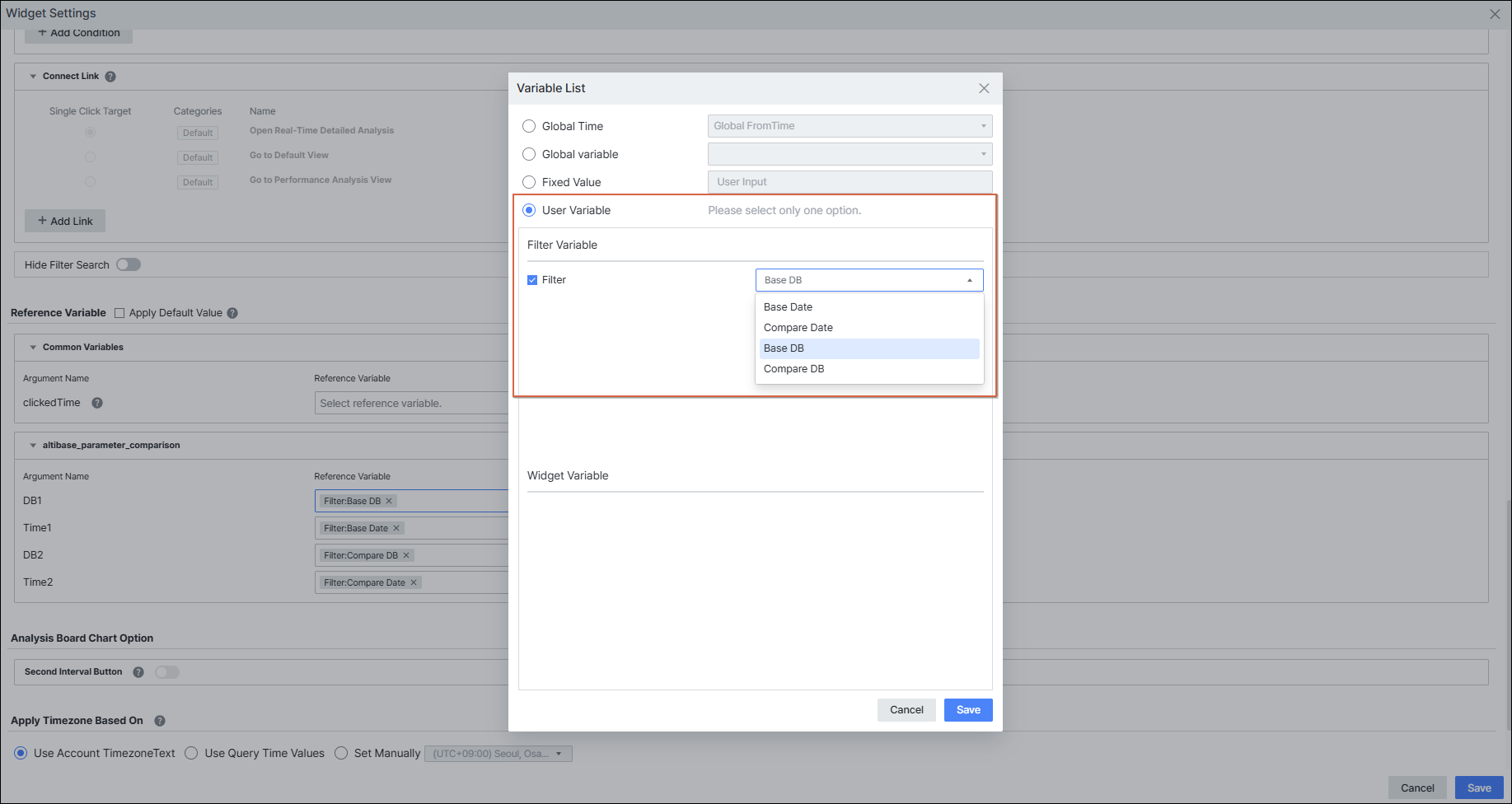Screen dimensions: 1512x804
Task: Remove the Filter:Base DB tag
Action: (x=389, y=501)
